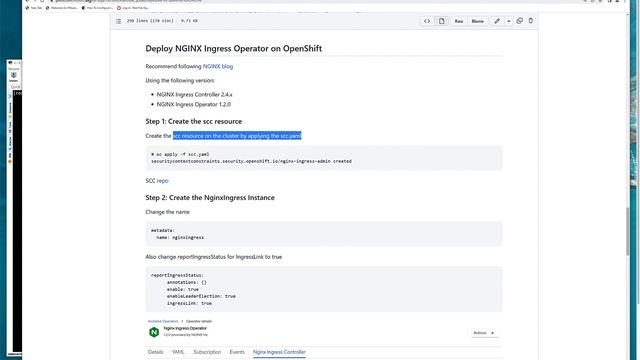Open the SCC repo link
Viewport: 640px width, 360px height.
click(x=162, y=180)
